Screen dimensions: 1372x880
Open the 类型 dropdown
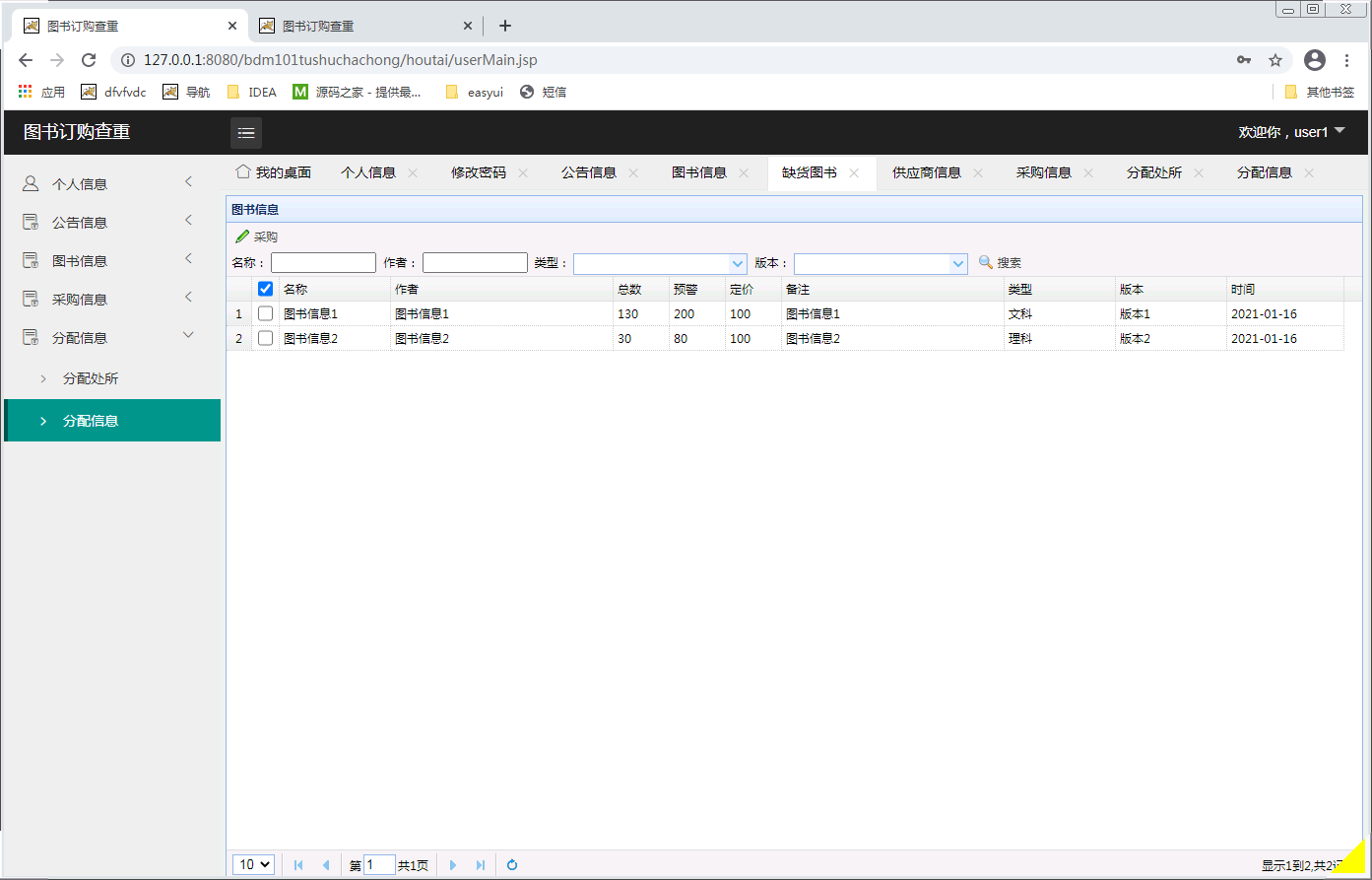tap(739, 263)
